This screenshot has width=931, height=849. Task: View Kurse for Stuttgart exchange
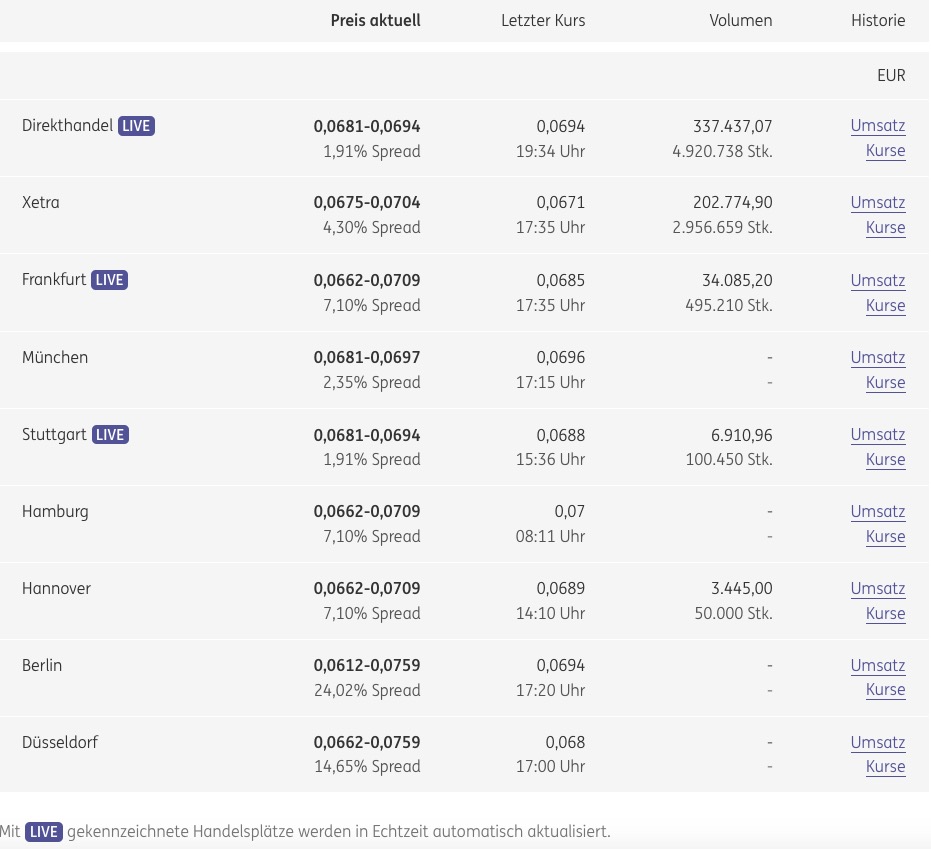[885, 460]
